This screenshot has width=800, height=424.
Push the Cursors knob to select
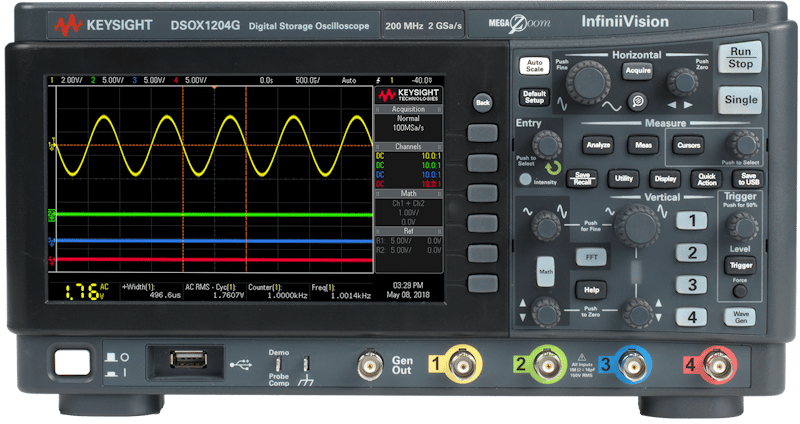pos(743,144)
